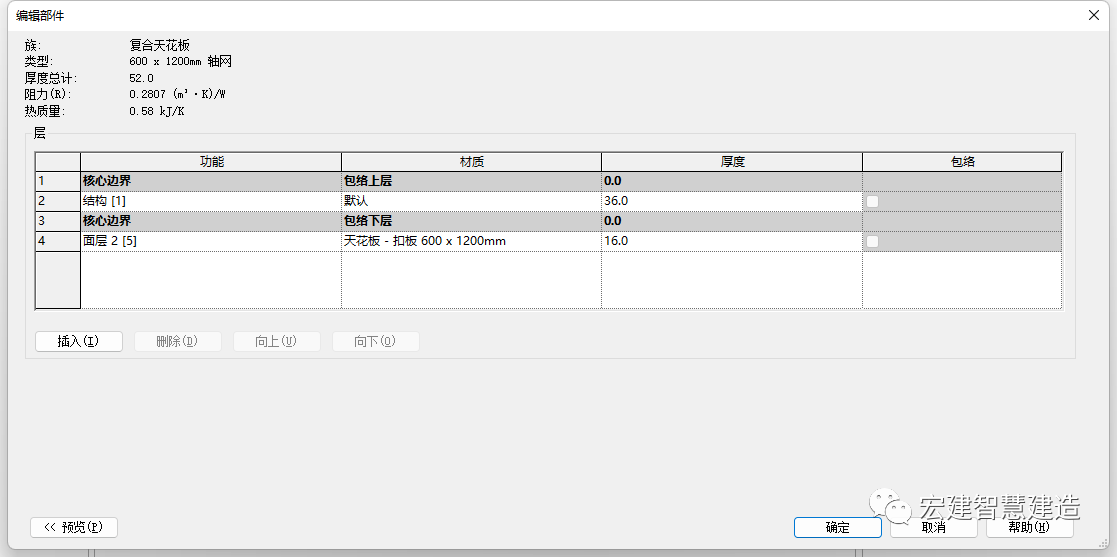Click the 0.58 kJ/K thermal mass value
Screen dimensions: 1117x557
coord(157,112)
